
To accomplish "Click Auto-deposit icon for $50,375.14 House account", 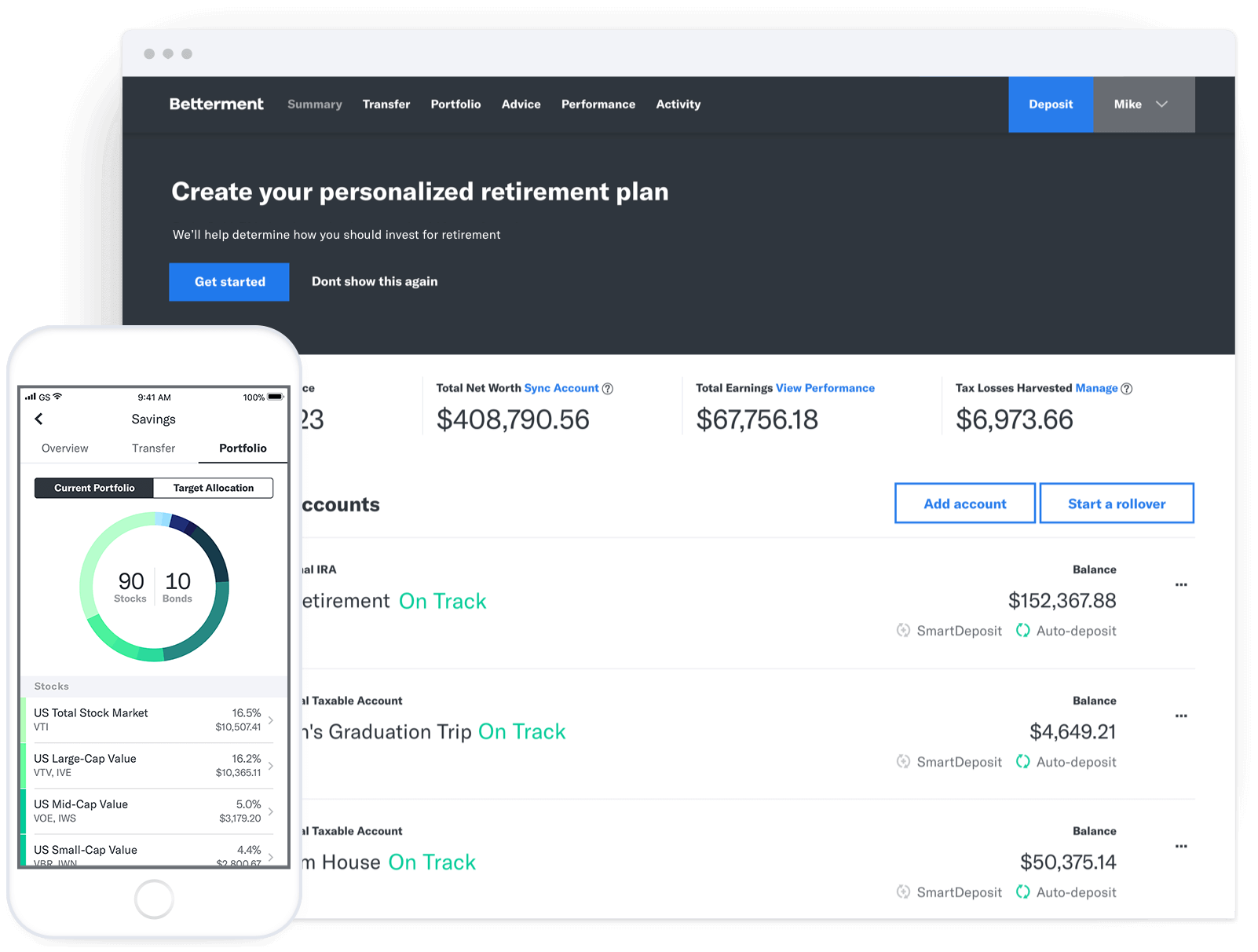I will click(x=1022, y=892).
